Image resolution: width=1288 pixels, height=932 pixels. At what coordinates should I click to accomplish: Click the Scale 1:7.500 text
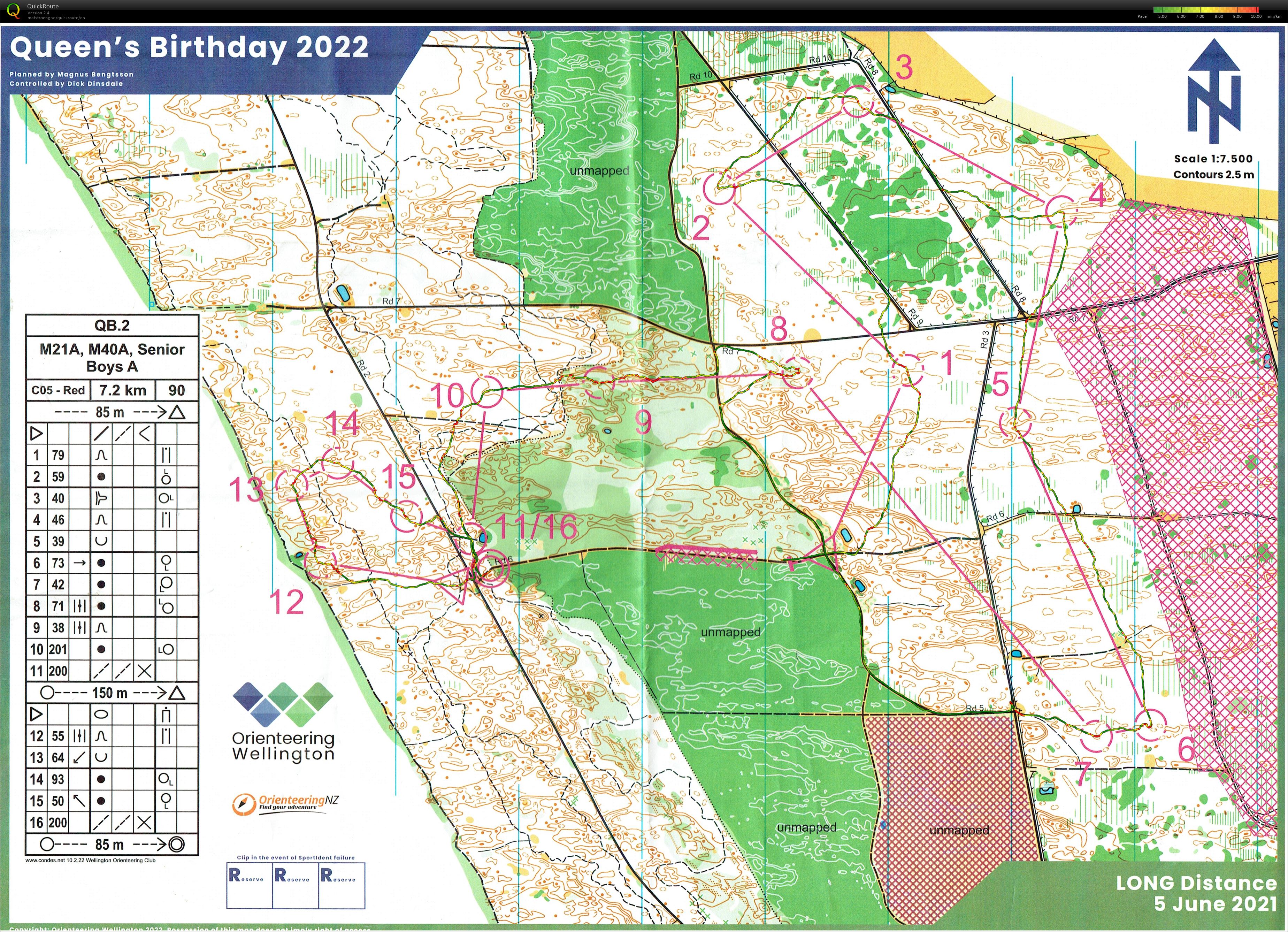click(1213, 159)
